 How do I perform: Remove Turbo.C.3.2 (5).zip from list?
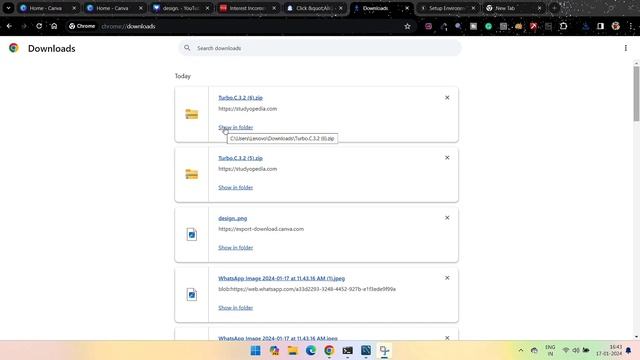tap(447, 158)
